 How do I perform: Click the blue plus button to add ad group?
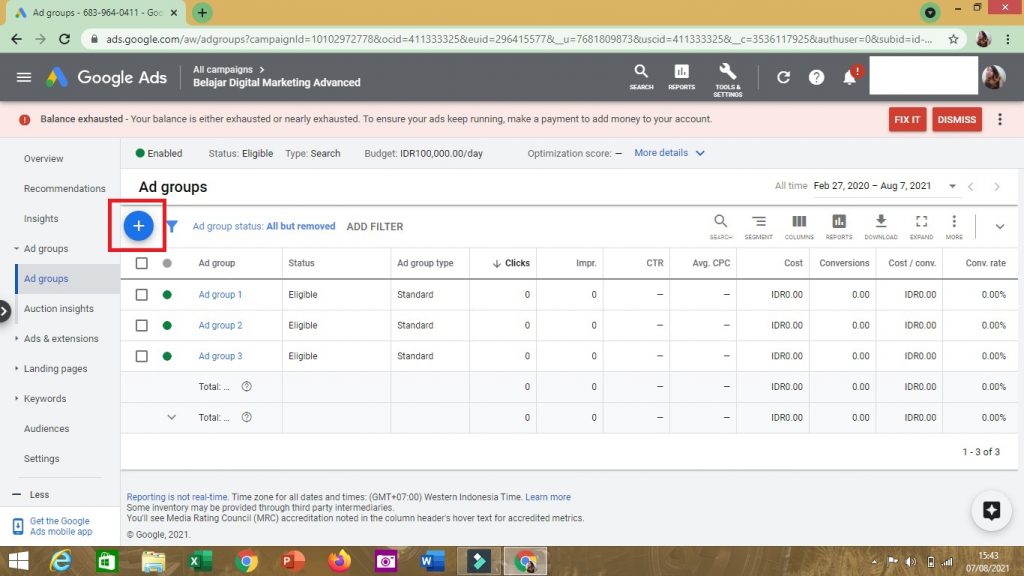[x=139, y=226]
